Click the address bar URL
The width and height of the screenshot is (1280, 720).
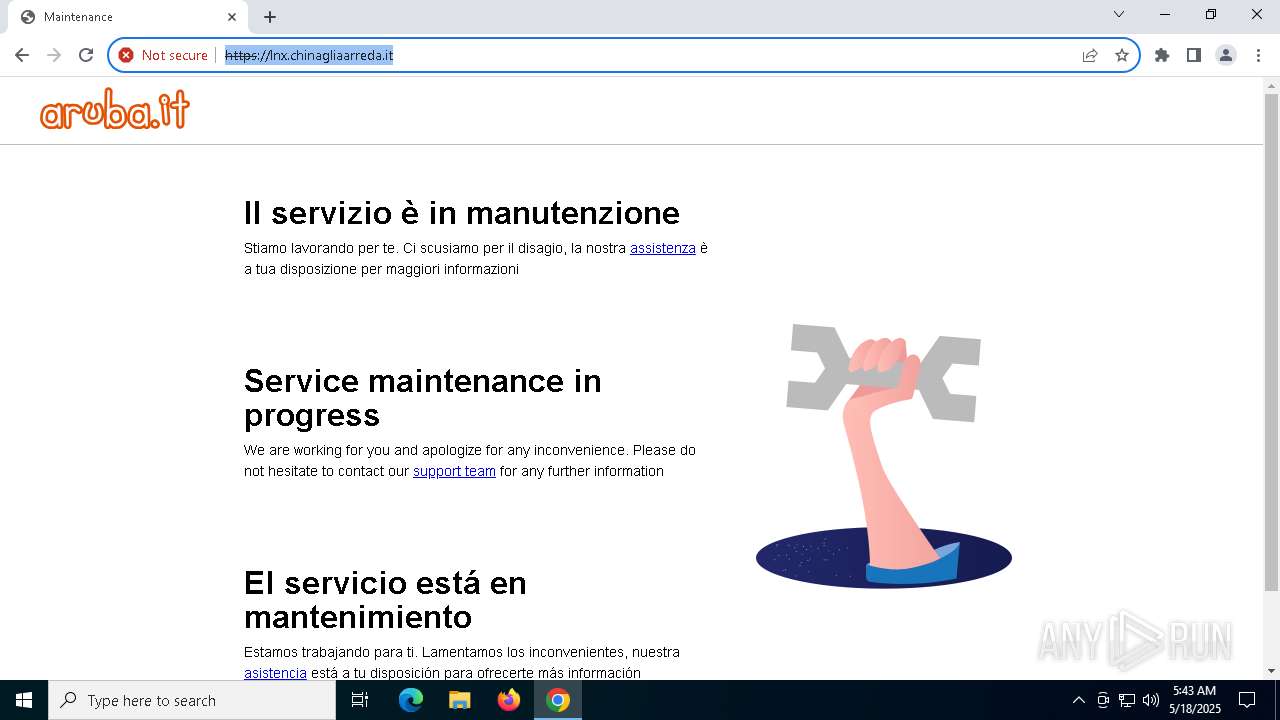click(309, 55)
